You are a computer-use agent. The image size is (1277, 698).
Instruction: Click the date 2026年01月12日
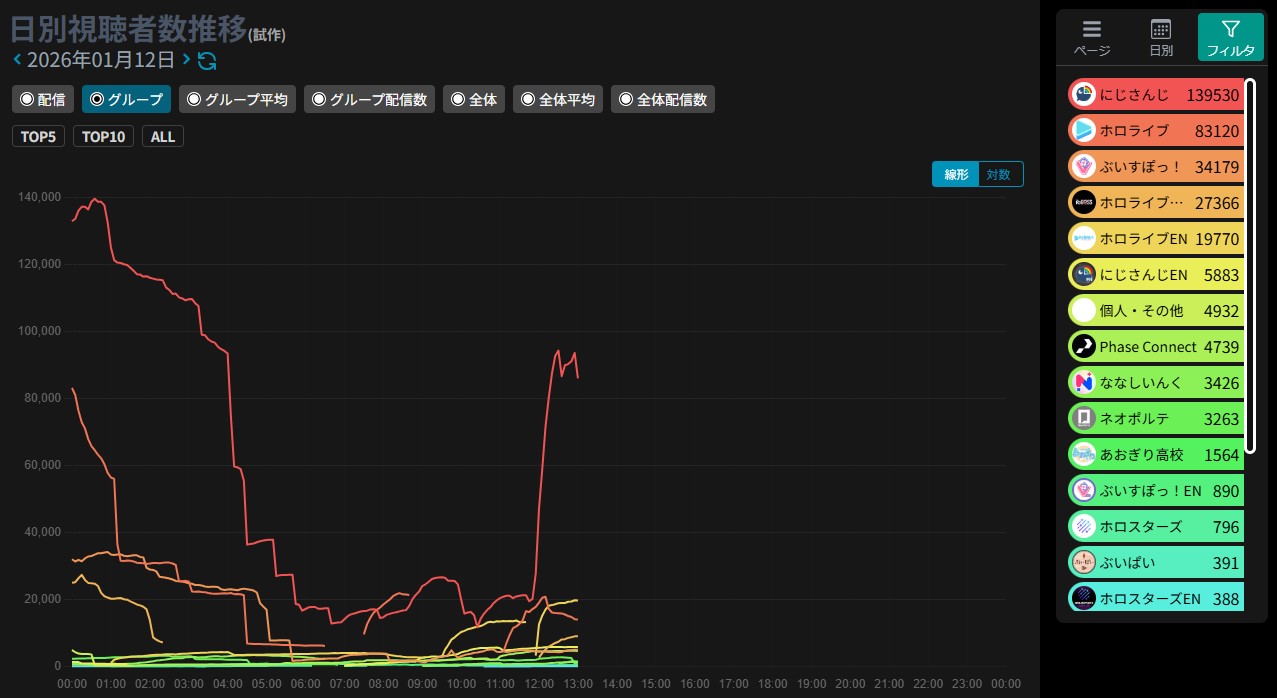[x=101, y=60]
